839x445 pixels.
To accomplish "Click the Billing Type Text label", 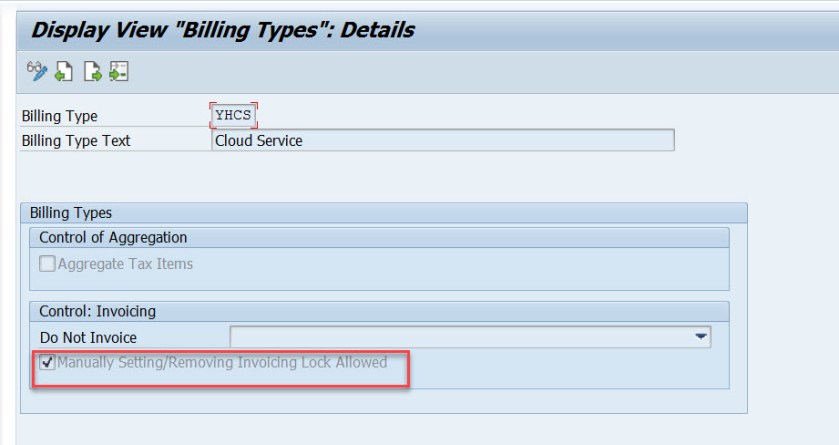I will [x=76, y=141].
